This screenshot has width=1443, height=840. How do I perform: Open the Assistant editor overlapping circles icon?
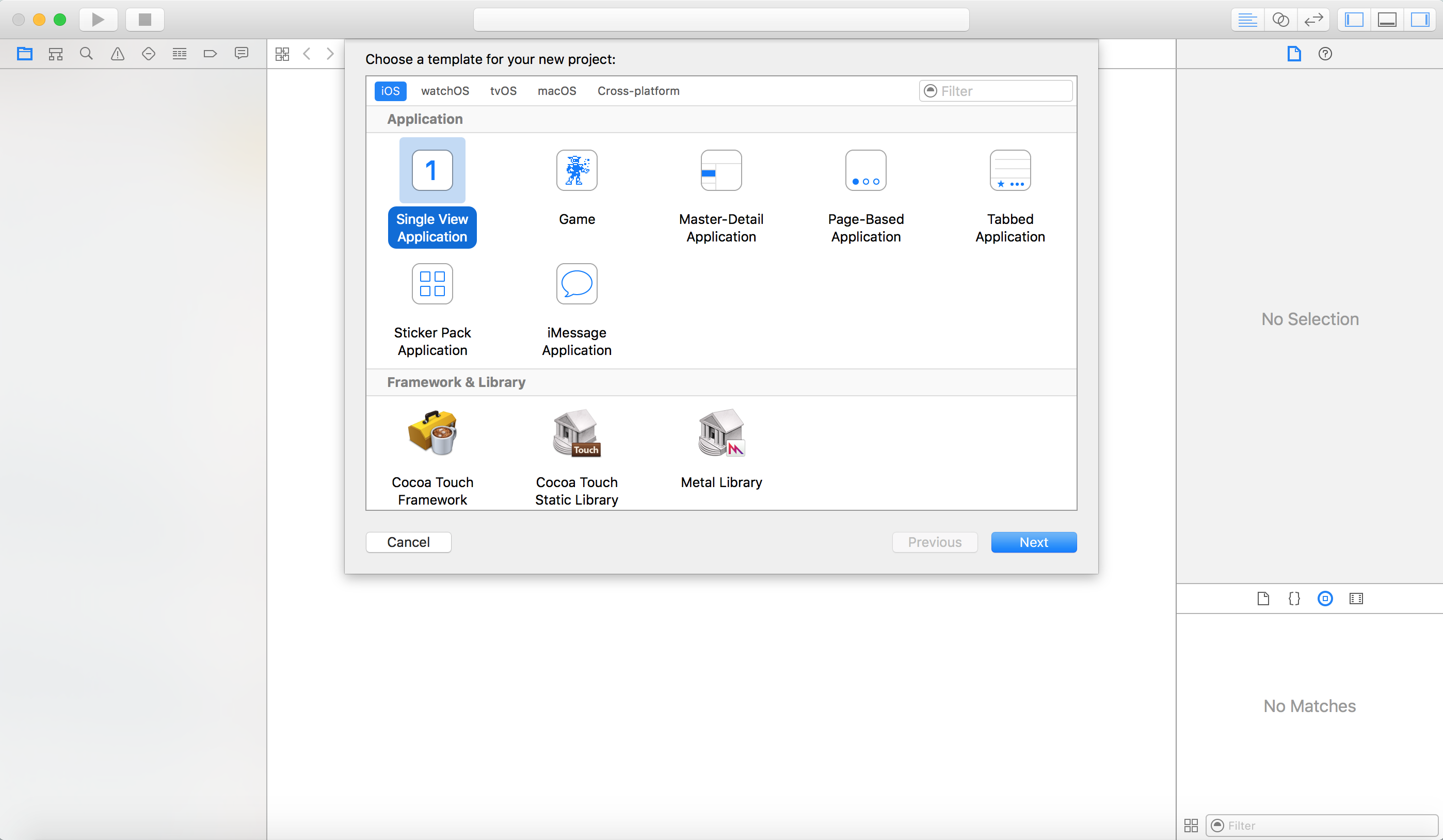click(x=1281, y=19)
